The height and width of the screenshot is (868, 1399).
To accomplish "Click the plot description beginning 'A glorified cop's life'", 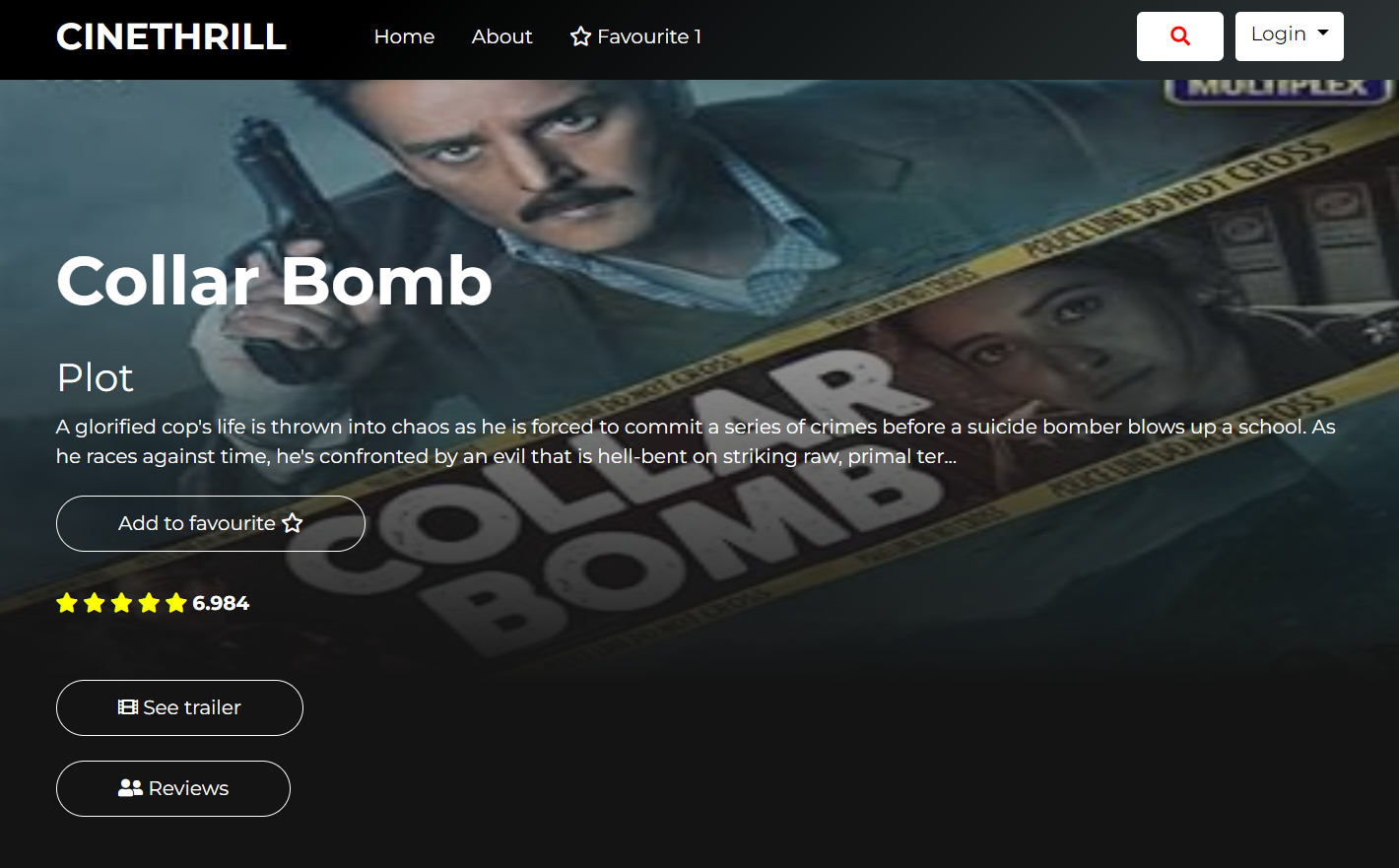I will 696,441.
